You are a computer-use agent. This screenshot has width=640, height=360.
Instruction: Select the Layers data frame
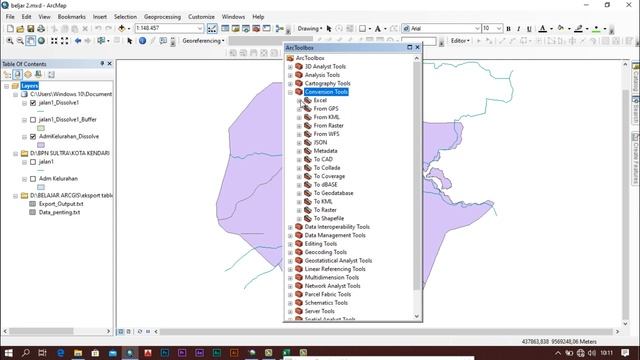click(x=29, y=86)
